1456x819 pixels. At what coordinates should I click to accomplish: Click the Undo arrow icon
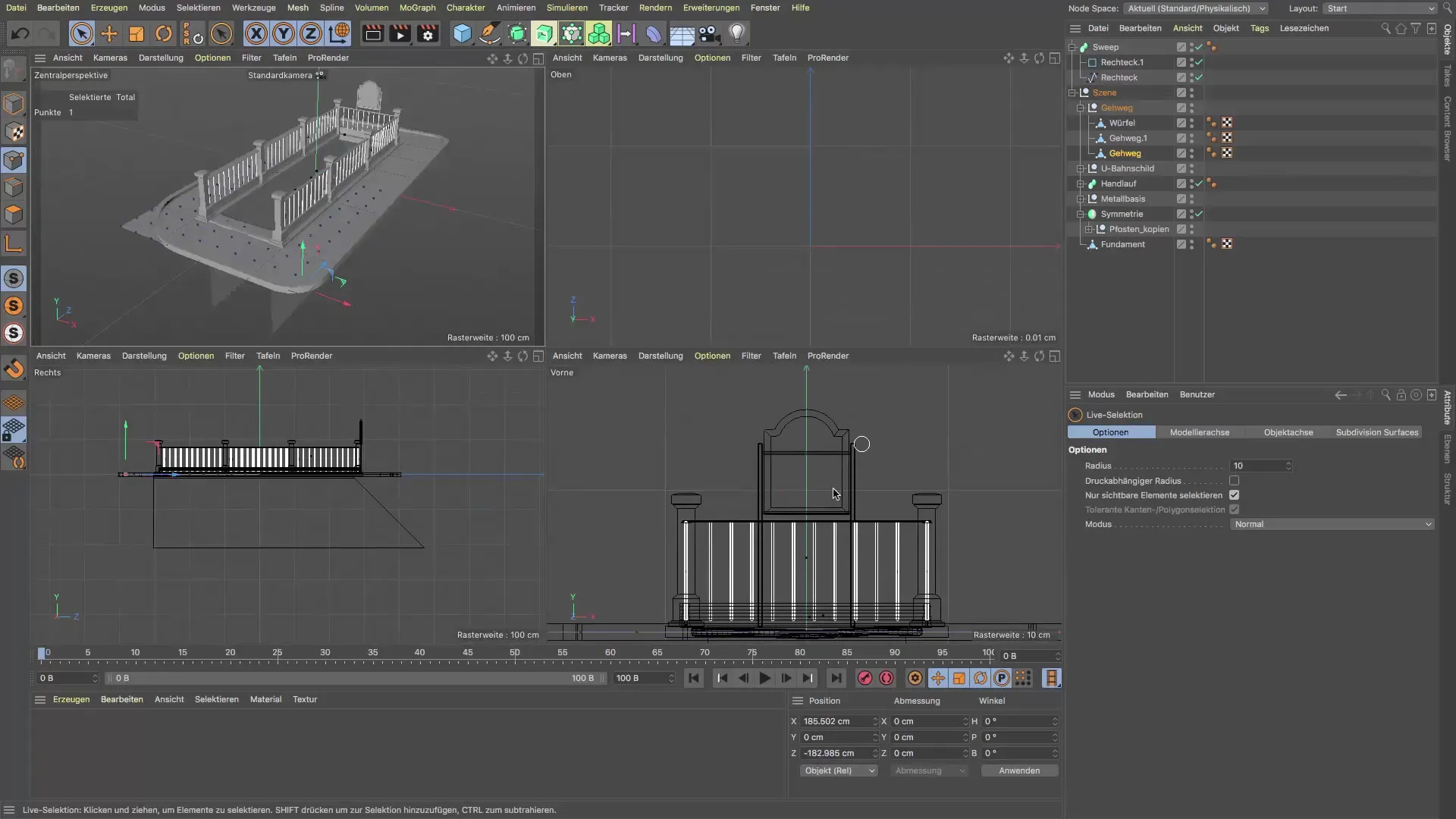[x=20, y=33]
